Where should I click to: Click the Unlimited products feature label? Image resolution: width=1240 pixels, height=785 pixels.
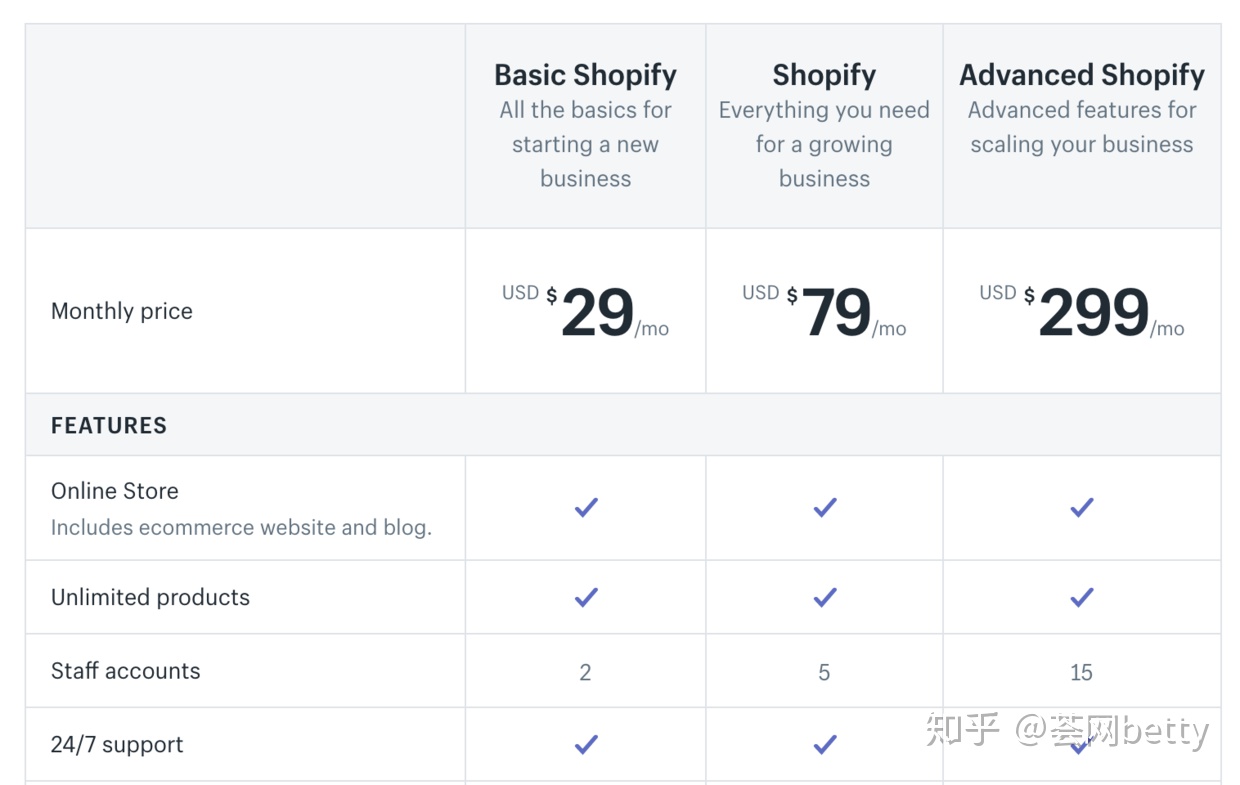point(150,597)
